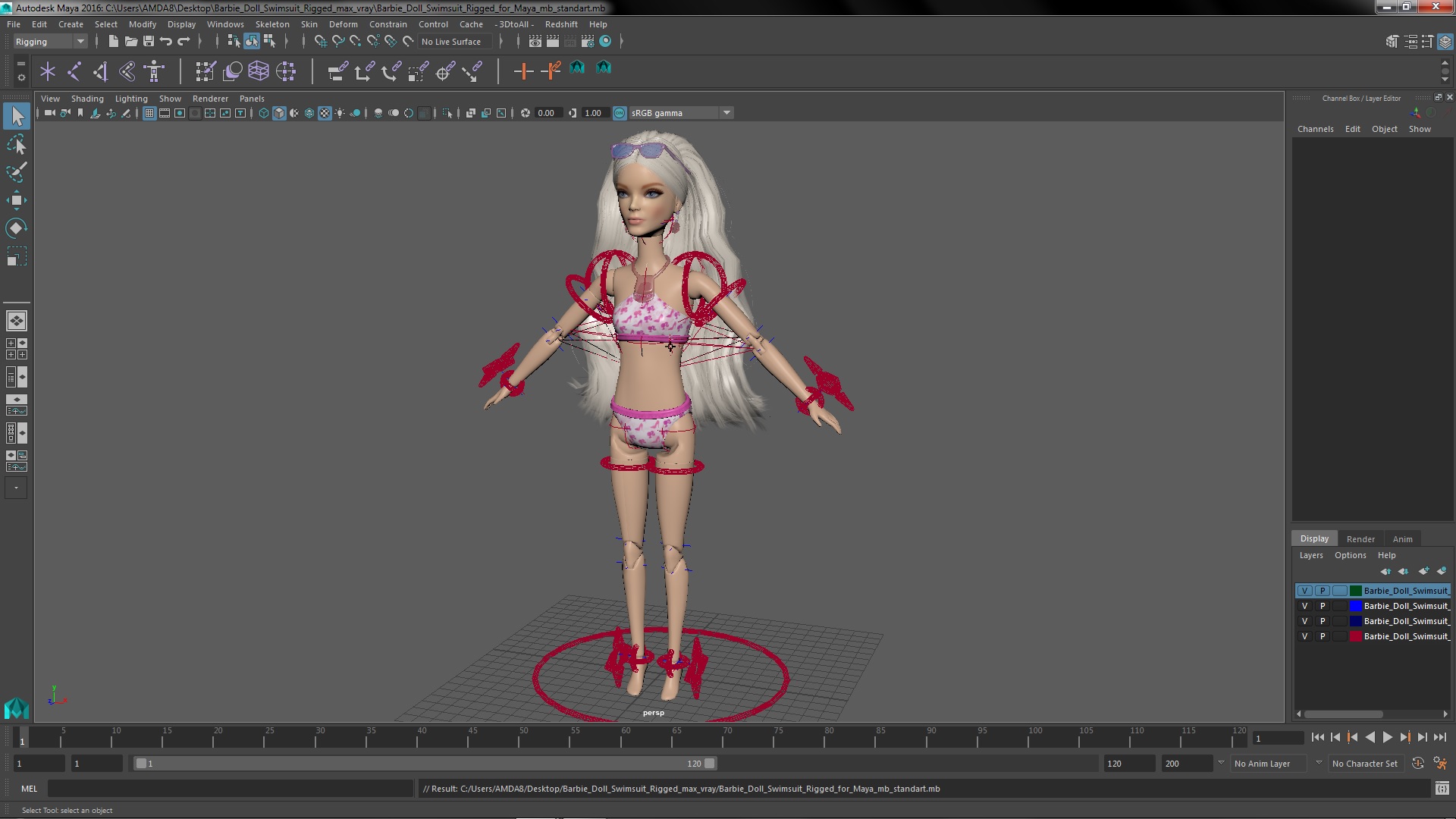Click the orange Set Key shelf icon
Viewport: 1456px width, 819px height.
tap(523, 71)
